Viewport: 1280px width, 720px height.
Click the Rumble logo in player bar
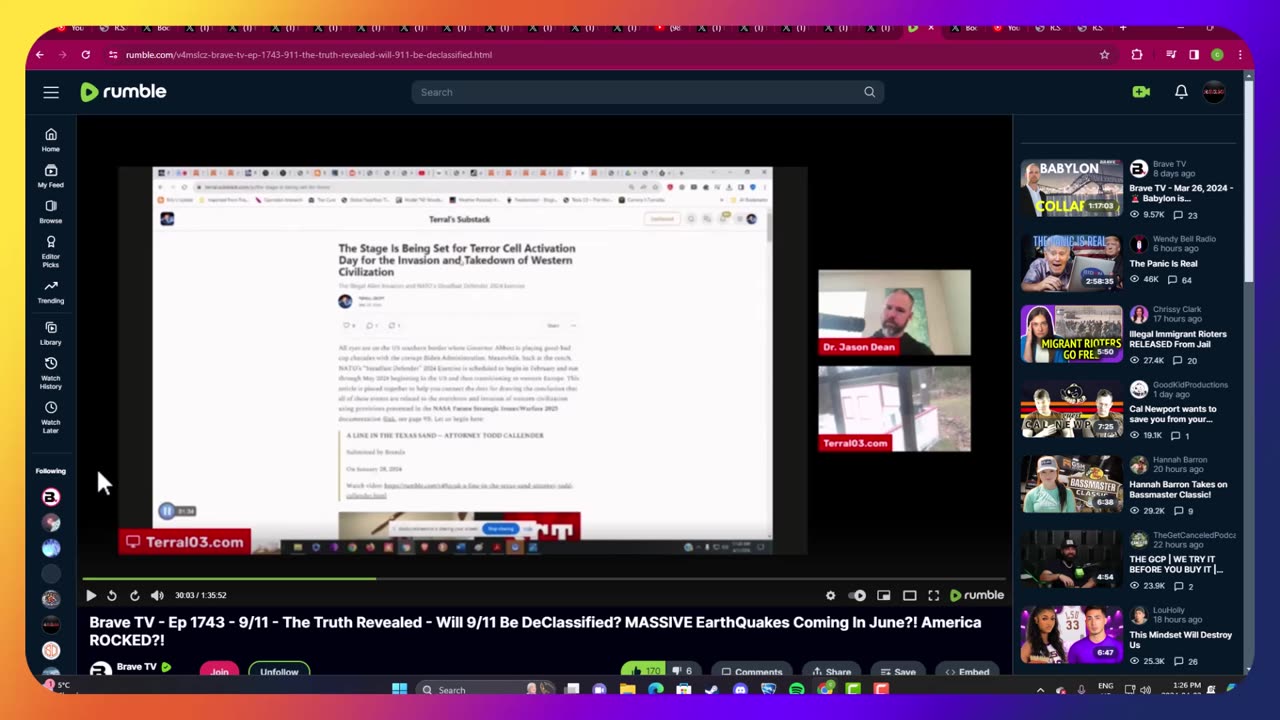tap(976, 595)
